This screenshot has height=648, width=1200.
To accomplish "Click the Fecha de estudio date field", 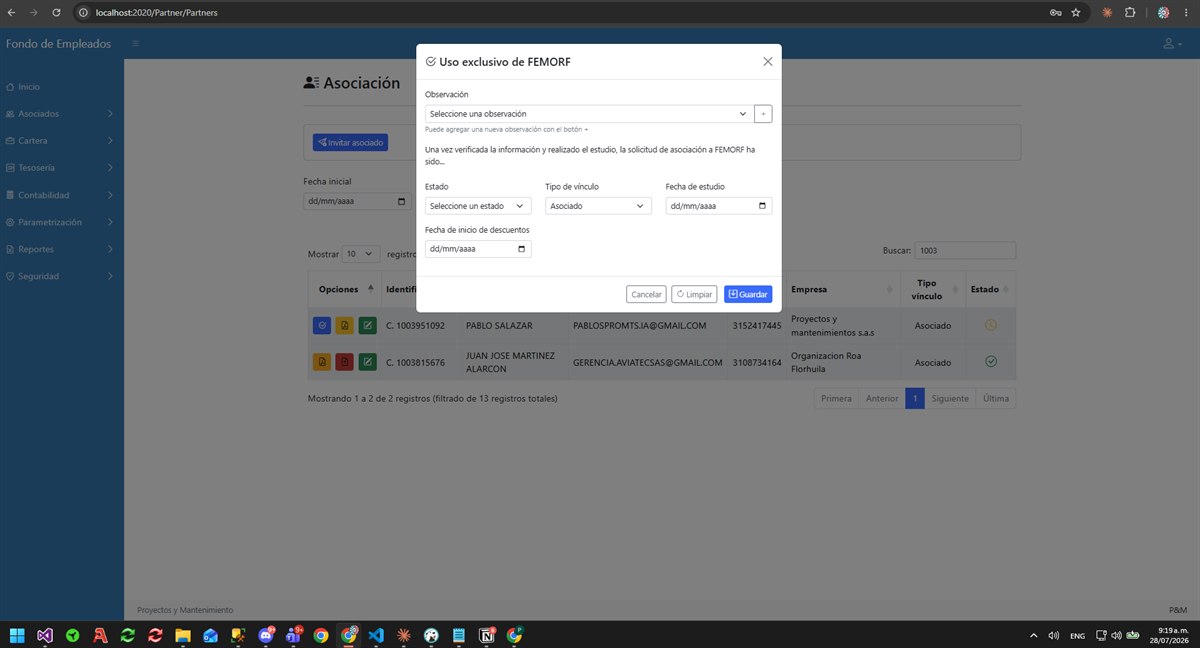I will (718, 206).
